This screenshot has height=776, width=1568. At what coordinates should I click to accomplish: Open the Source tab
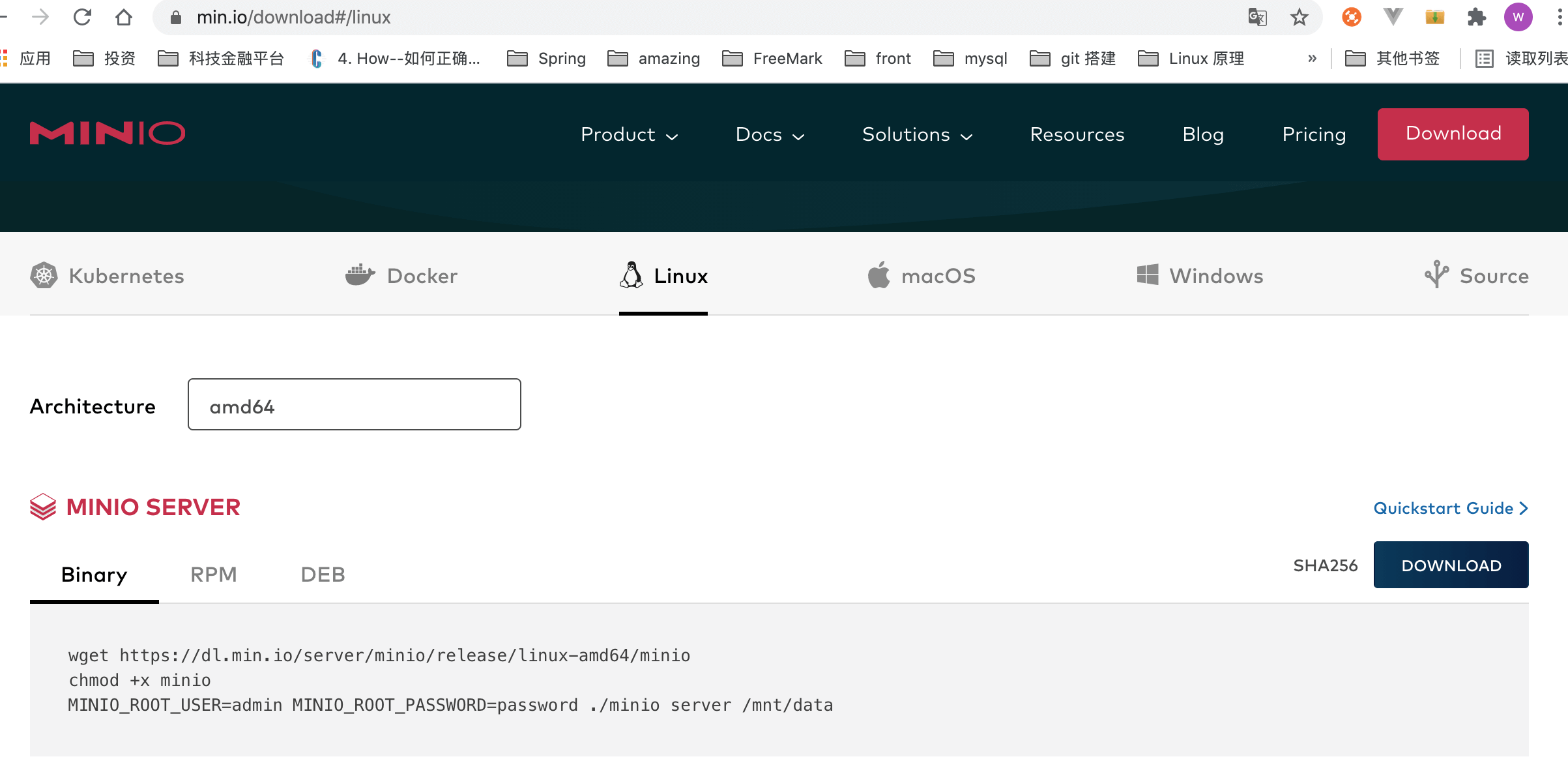tap(1477, 276)
